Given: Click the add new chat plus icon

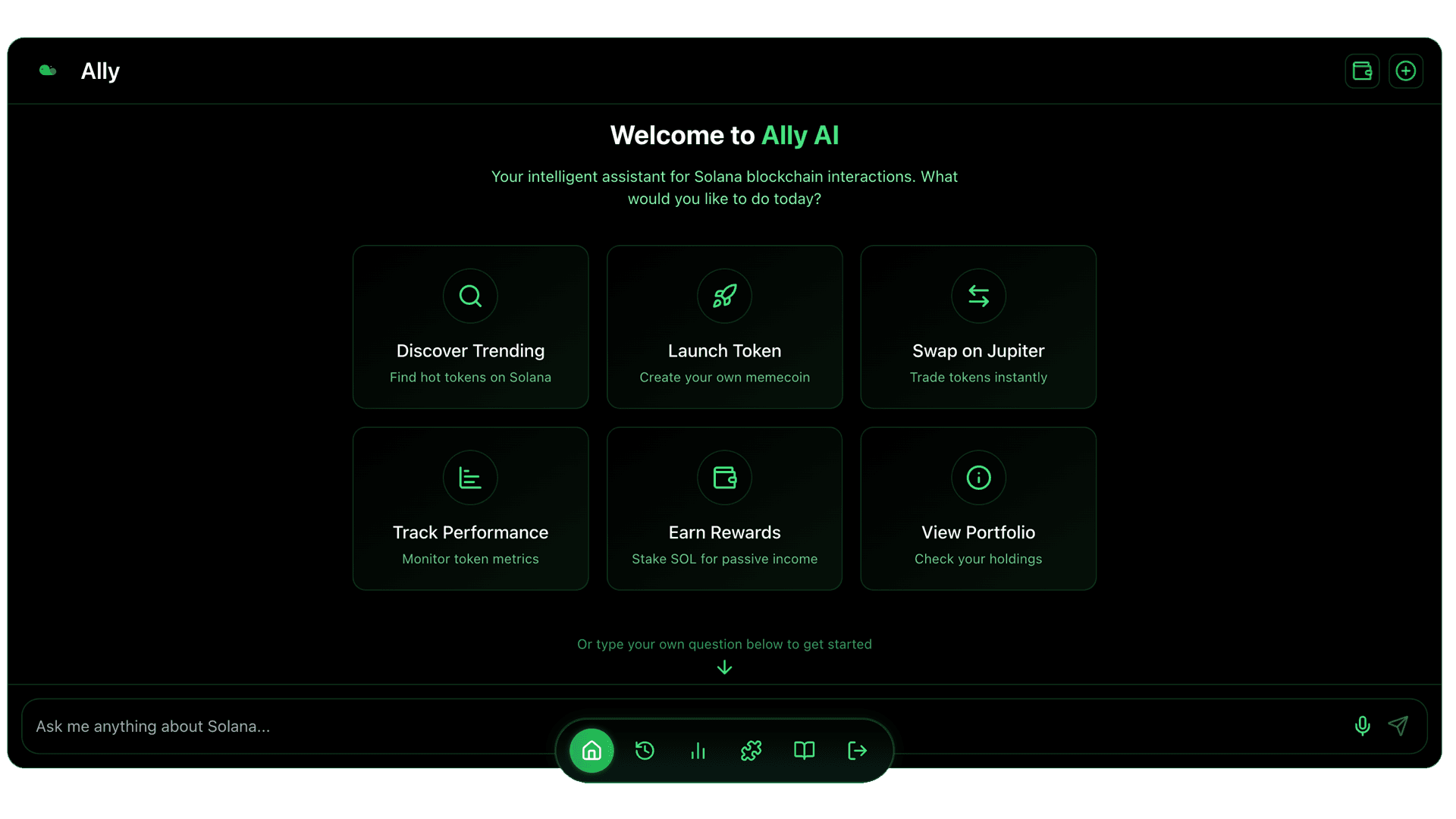Looking at the screenshot, I should click(x=1405, y=70).
